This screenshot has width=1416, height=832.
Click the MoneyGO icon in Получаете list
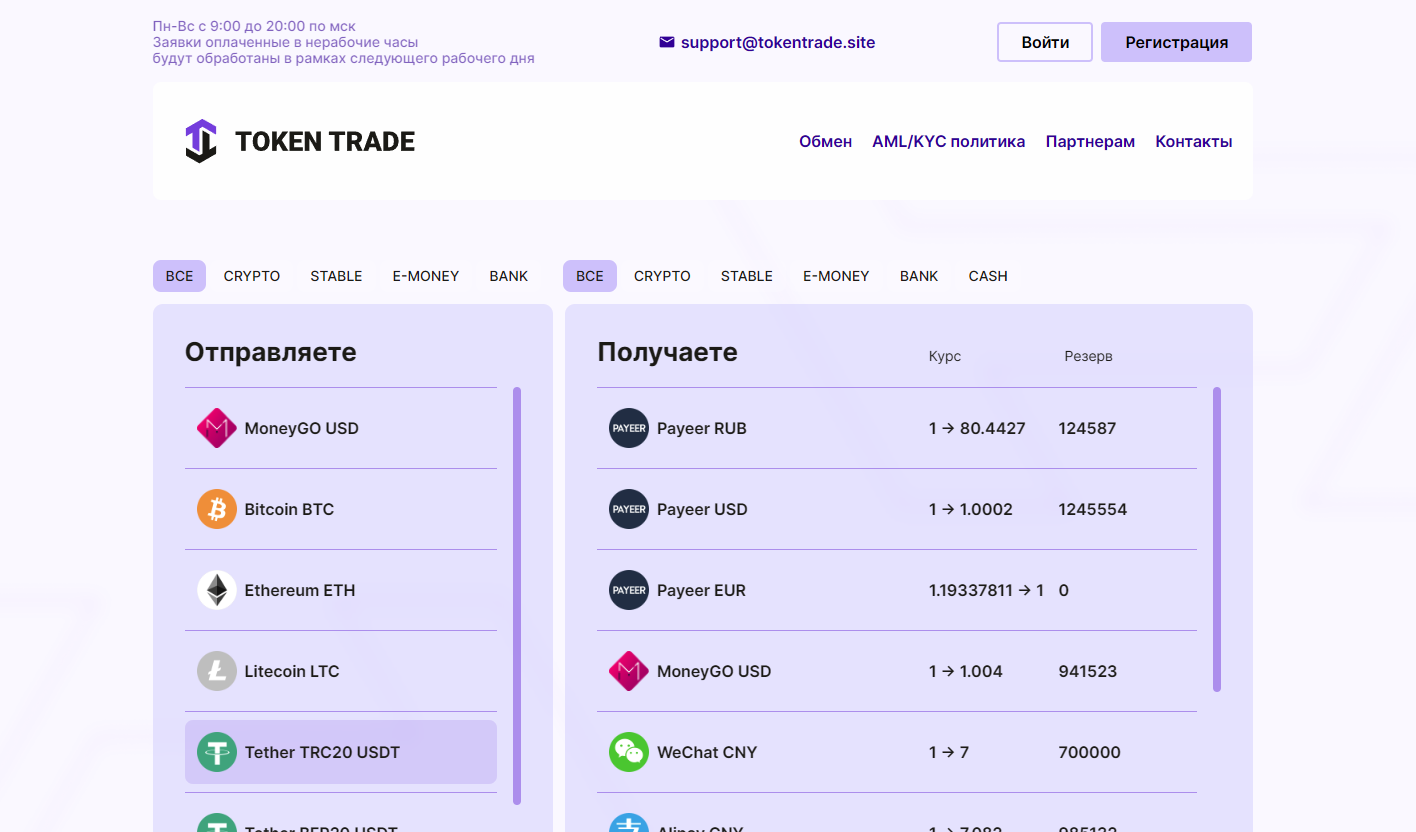(x=629, y=671)
